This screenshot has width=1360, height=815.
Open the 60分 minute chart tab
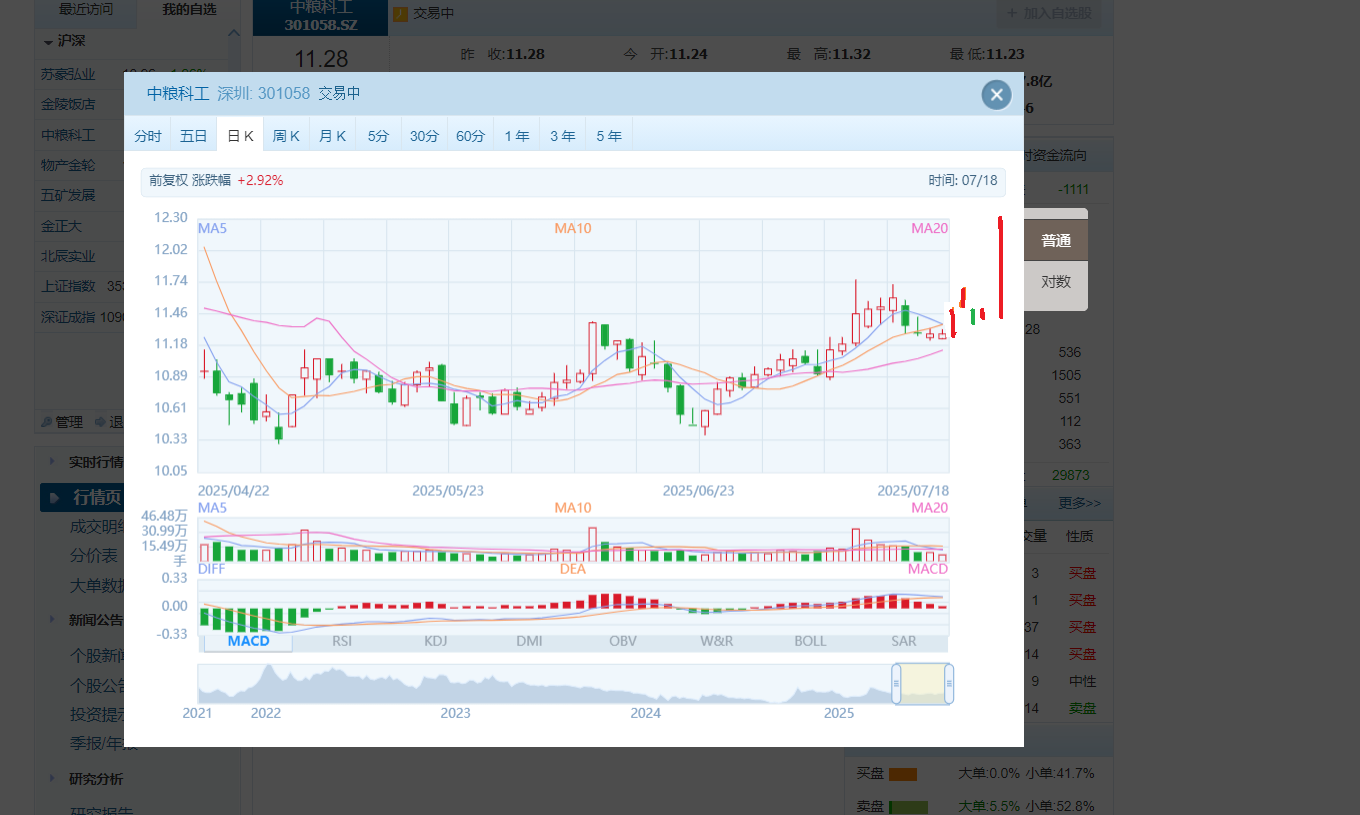click(x=471, y=135)
